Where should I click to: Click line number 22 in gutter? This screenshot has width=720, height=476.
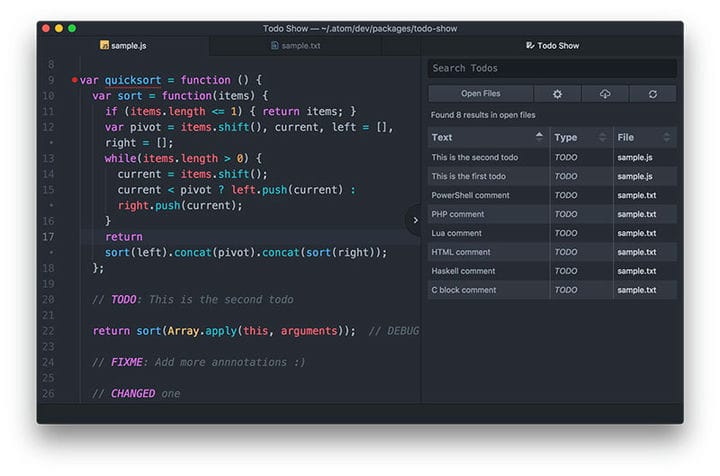click(x=48, y=331)
